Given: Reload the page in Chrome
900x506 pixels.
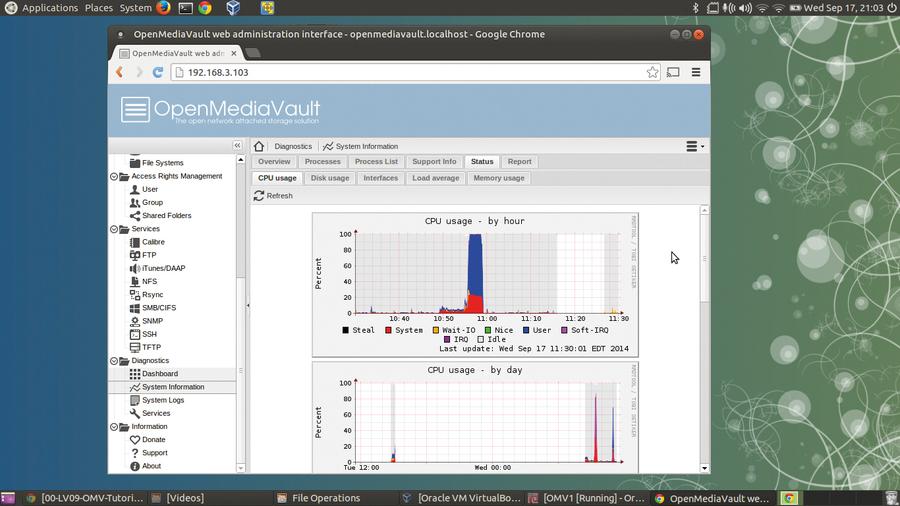Looking at the screenshot, I should (158, 72).
